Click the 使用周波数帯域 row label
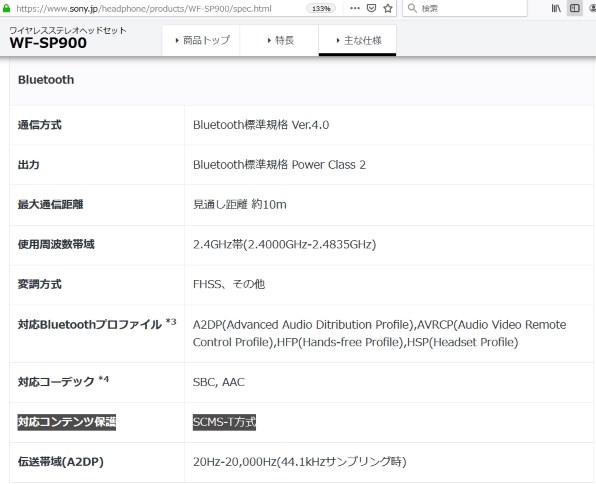 (56, 244)
